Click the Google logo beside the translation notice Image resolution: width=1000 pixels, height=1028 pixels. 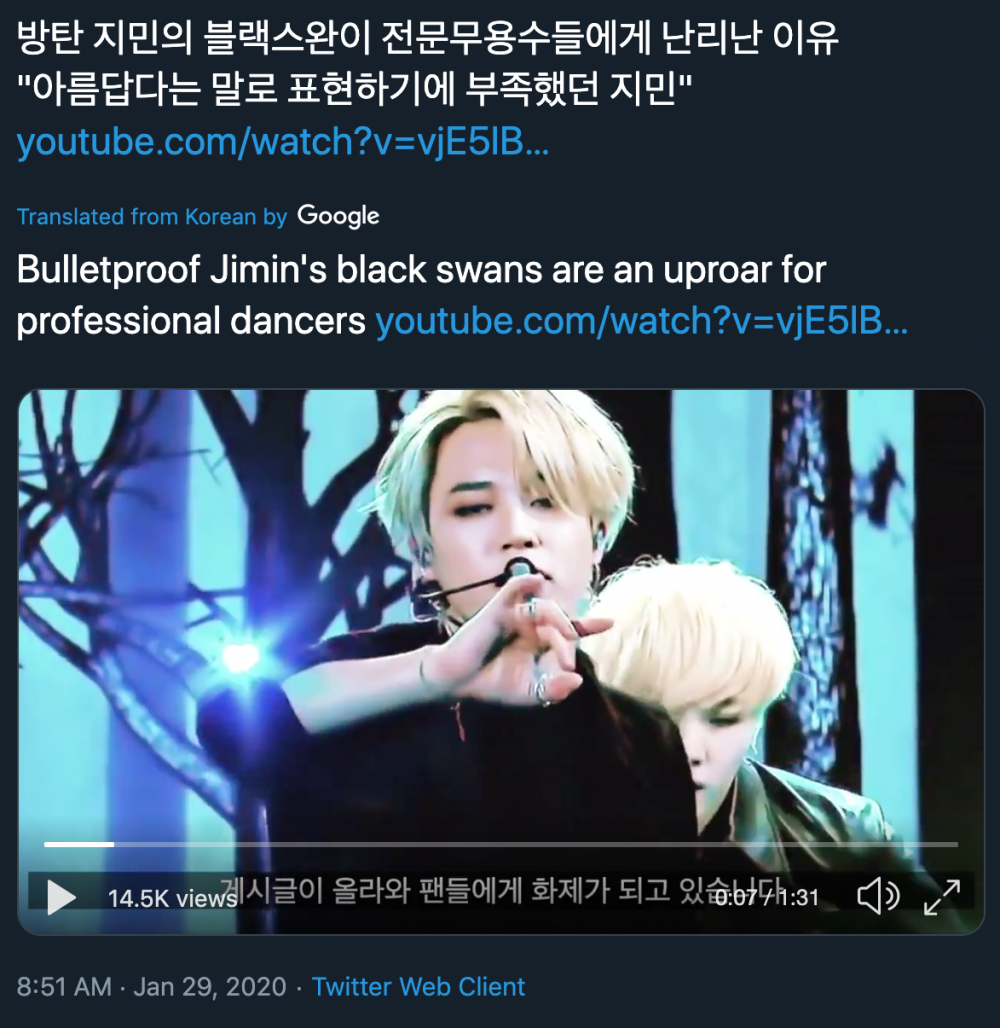click(338, 216)
